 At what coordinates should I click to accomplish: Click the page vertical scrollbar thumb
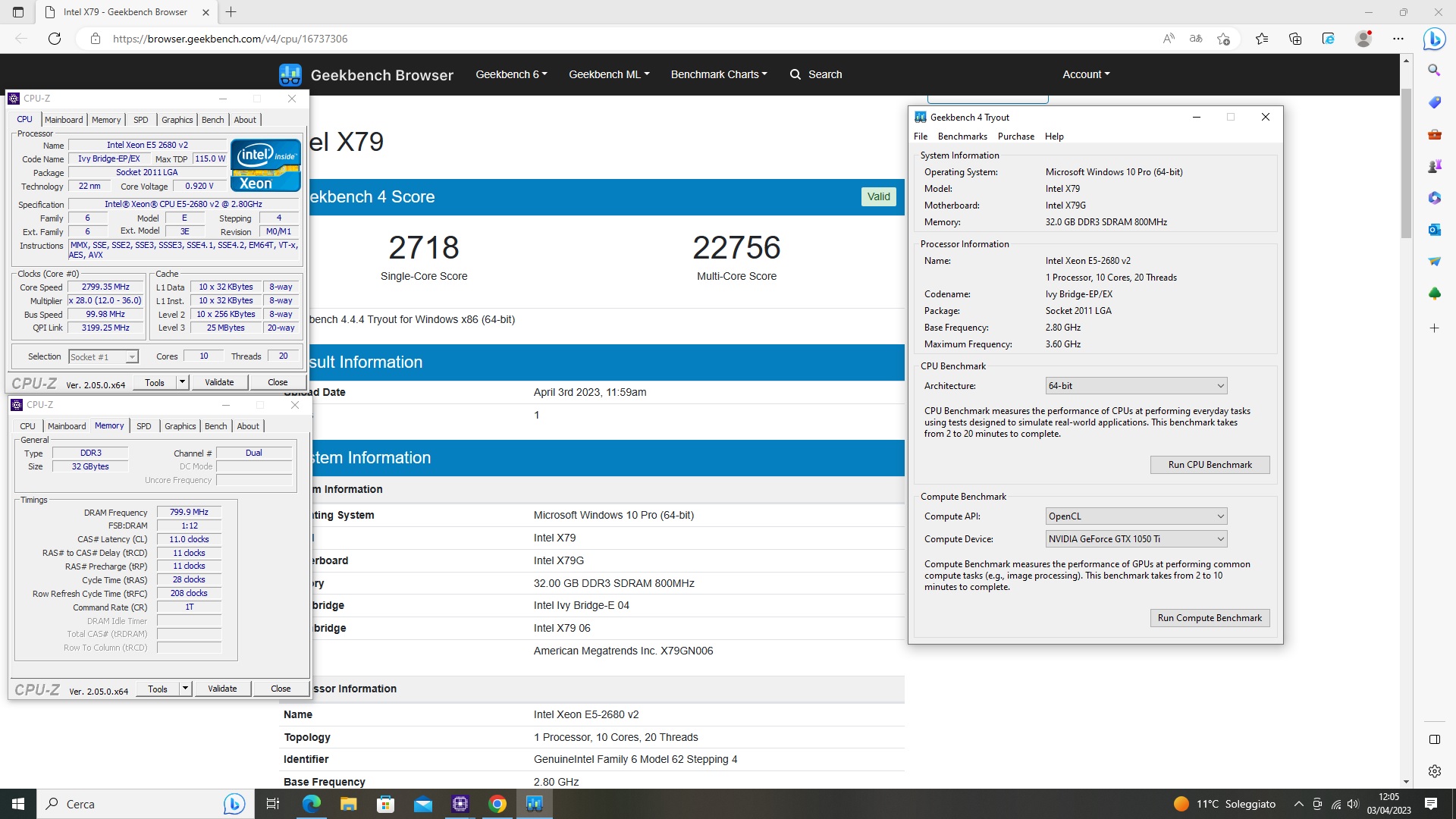click(1407, 163)
